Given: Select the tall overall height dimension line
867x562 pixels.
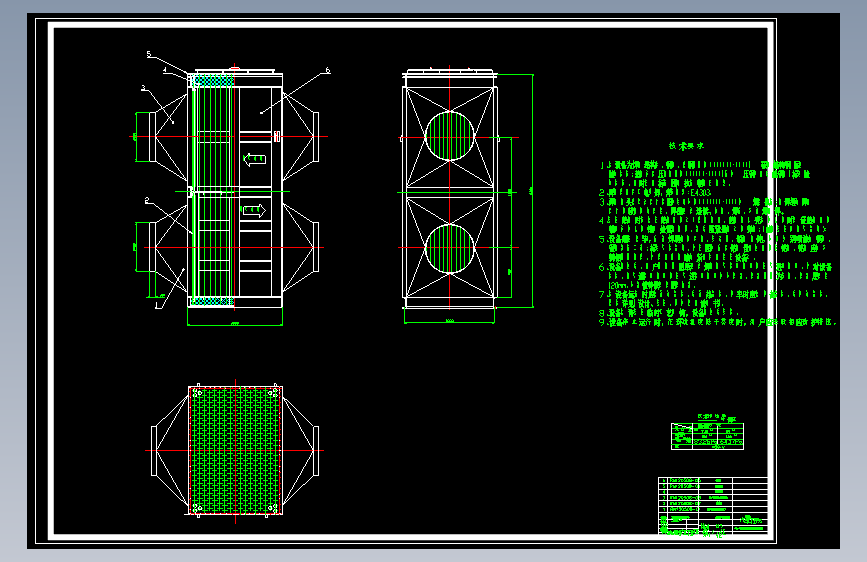Looking at the screenshot, I should (532, 190).
